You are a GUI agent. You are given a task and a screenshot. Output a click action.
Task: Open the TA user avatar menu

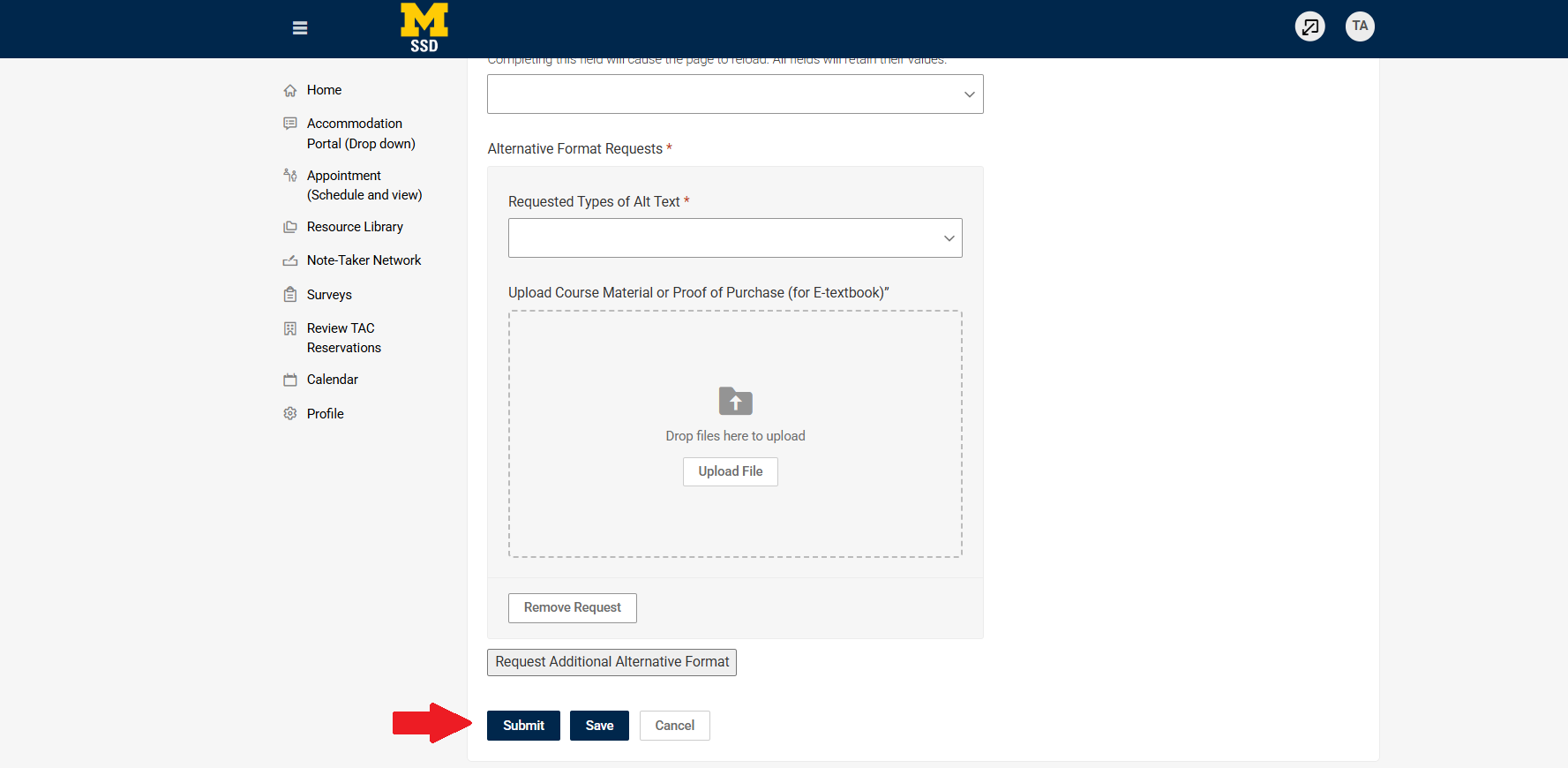1360,26
